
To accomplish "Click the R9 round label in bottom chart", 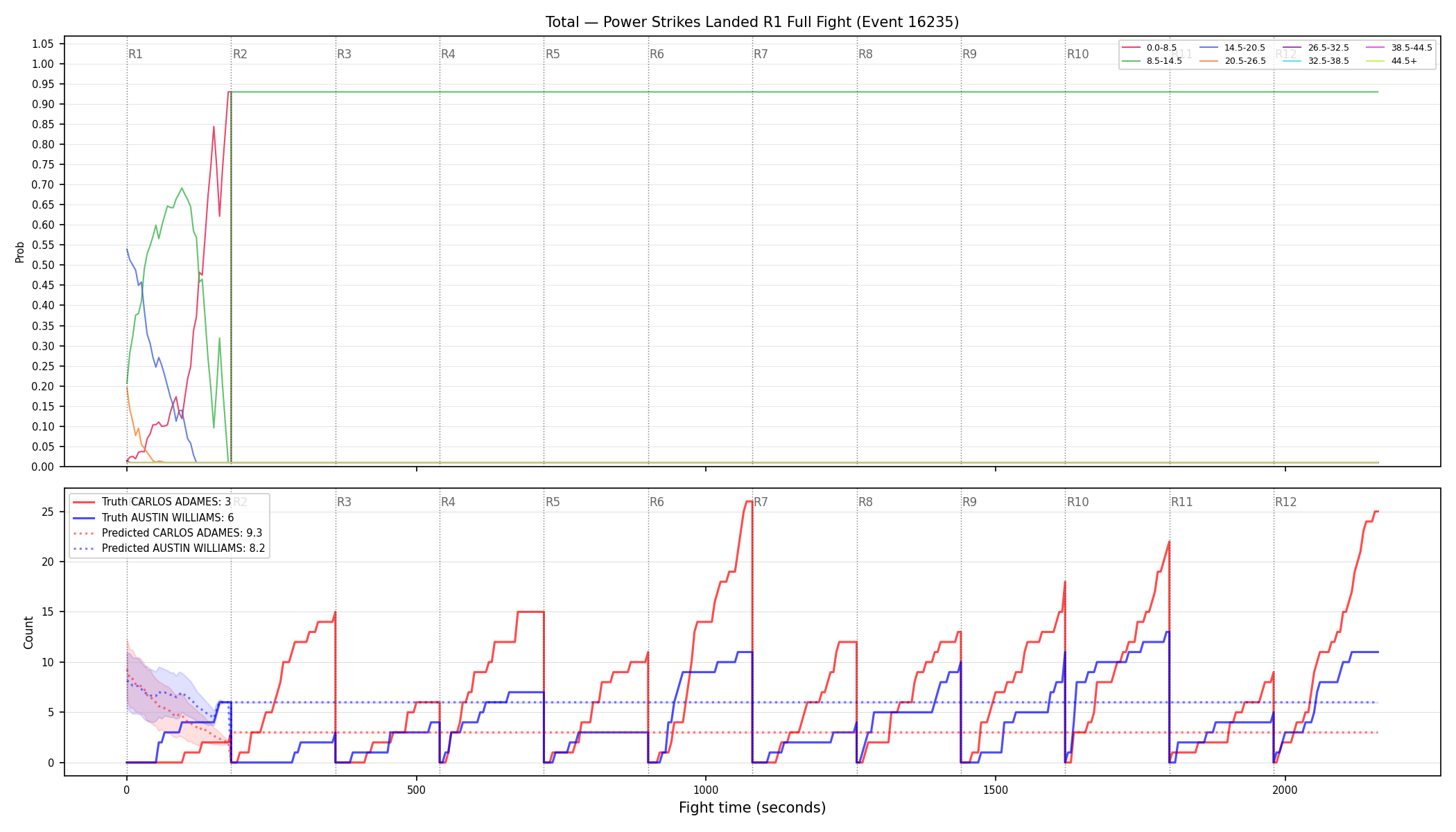I will pos(969,502).
